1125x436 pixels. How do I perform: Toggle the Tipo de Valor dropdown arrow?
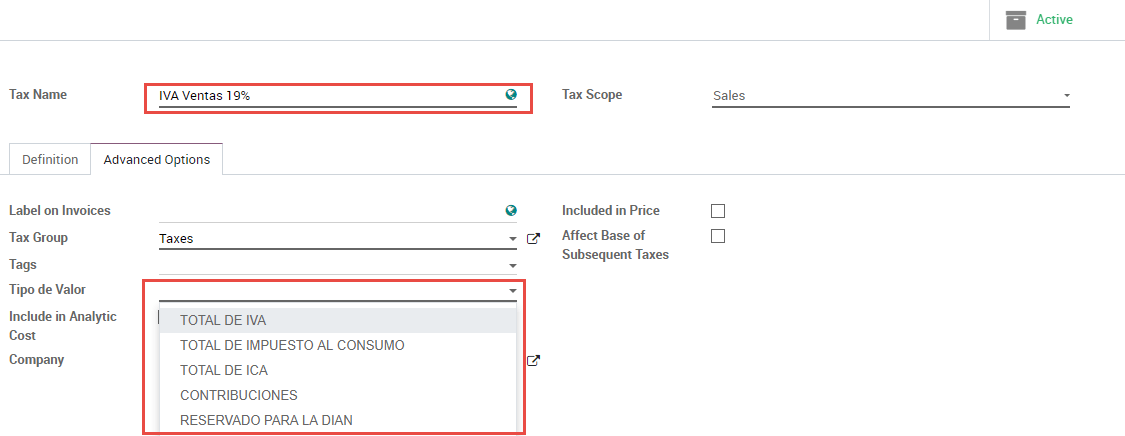[512, 291]
